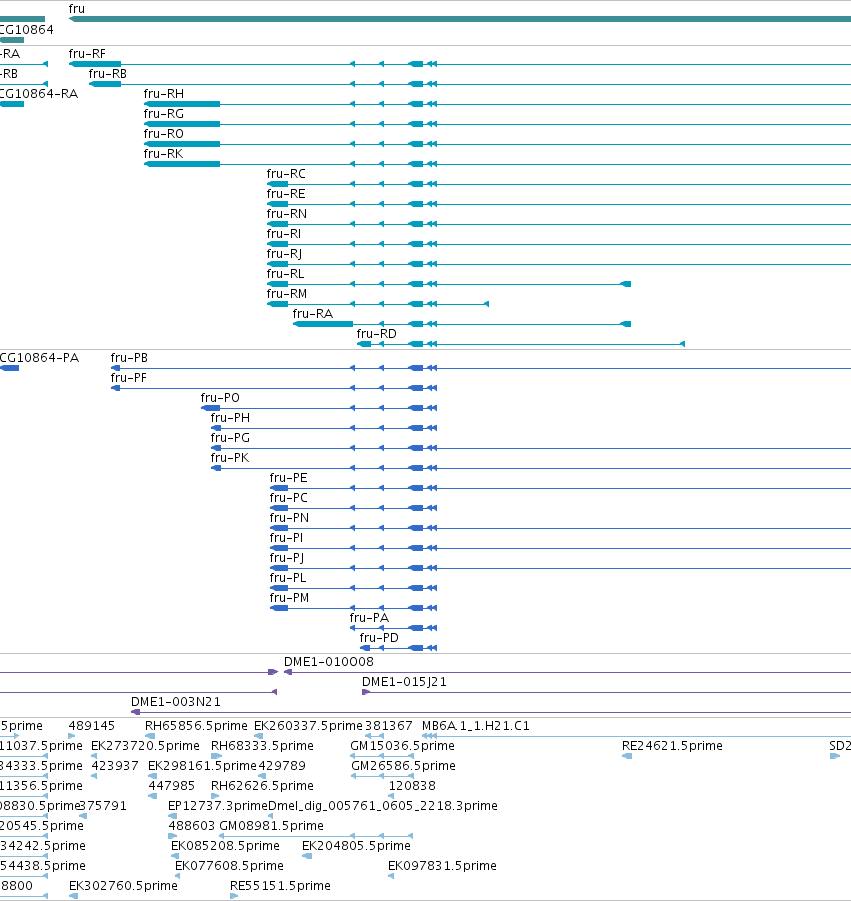This screenshot has width=851, height=901.
Task: Select the fru-PH protein label
Action: pyautogui.click(x=230, y=418)
